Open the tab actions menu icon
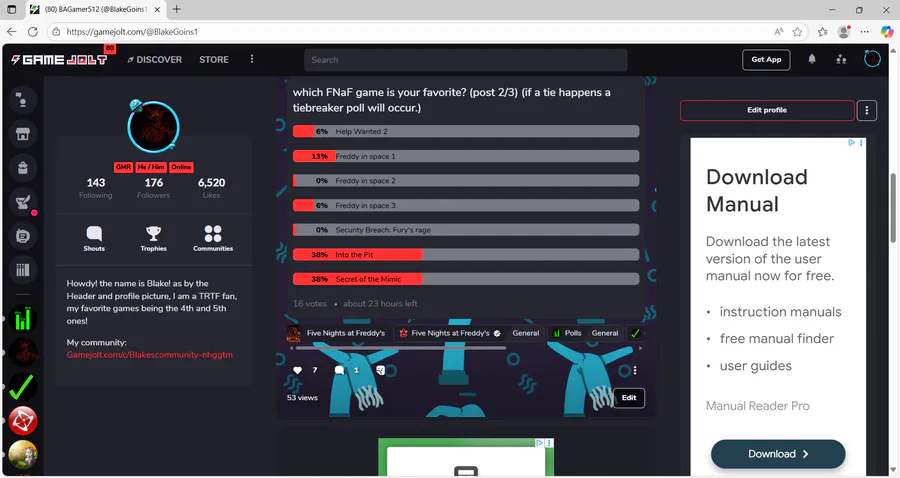Screen dimensions: 900x478 tap(11, 9)
